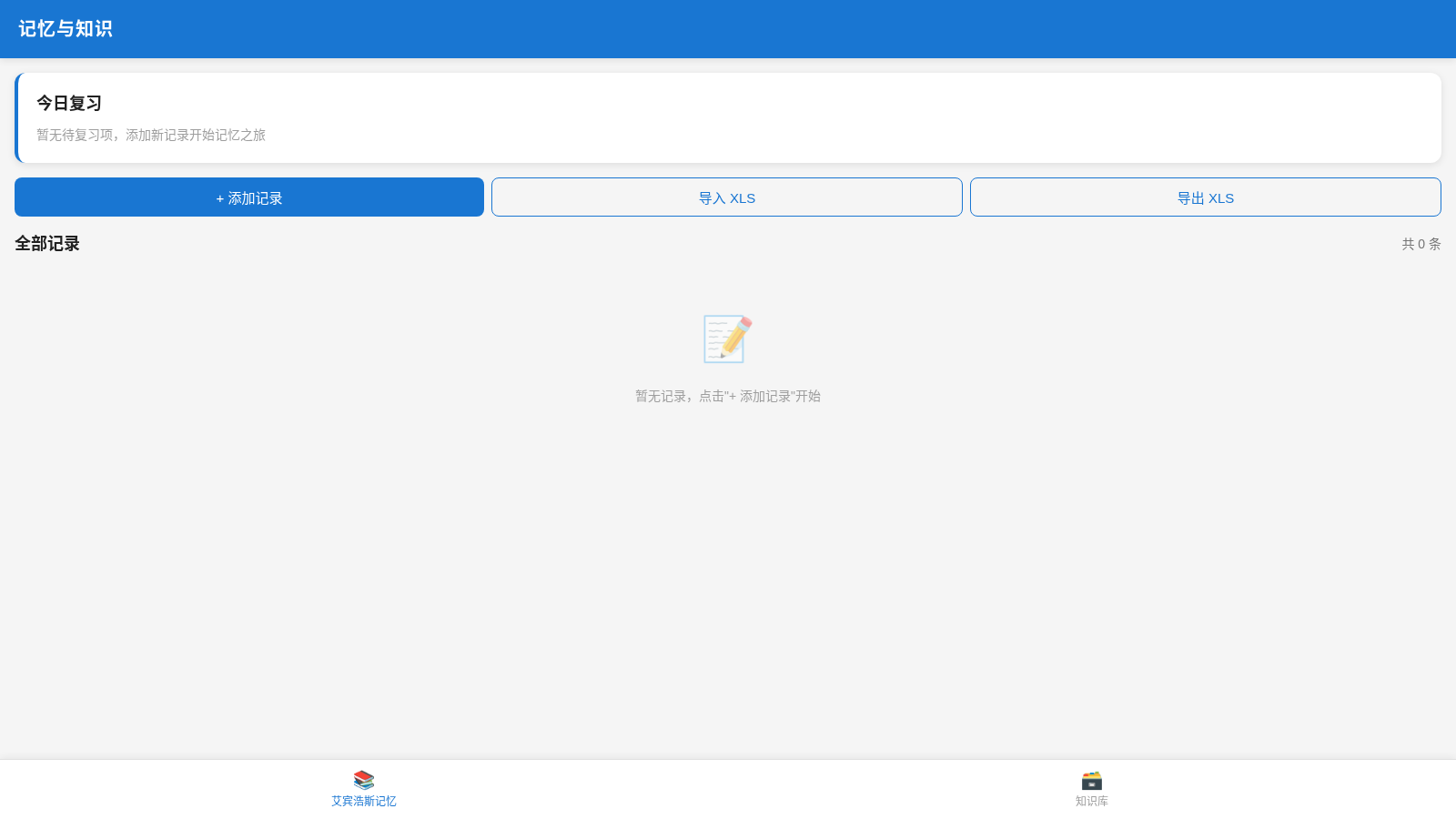Click the plus sign on 添加记录 button
Image resolution: width=1456 pixels, height=819 pixels.
219,198
